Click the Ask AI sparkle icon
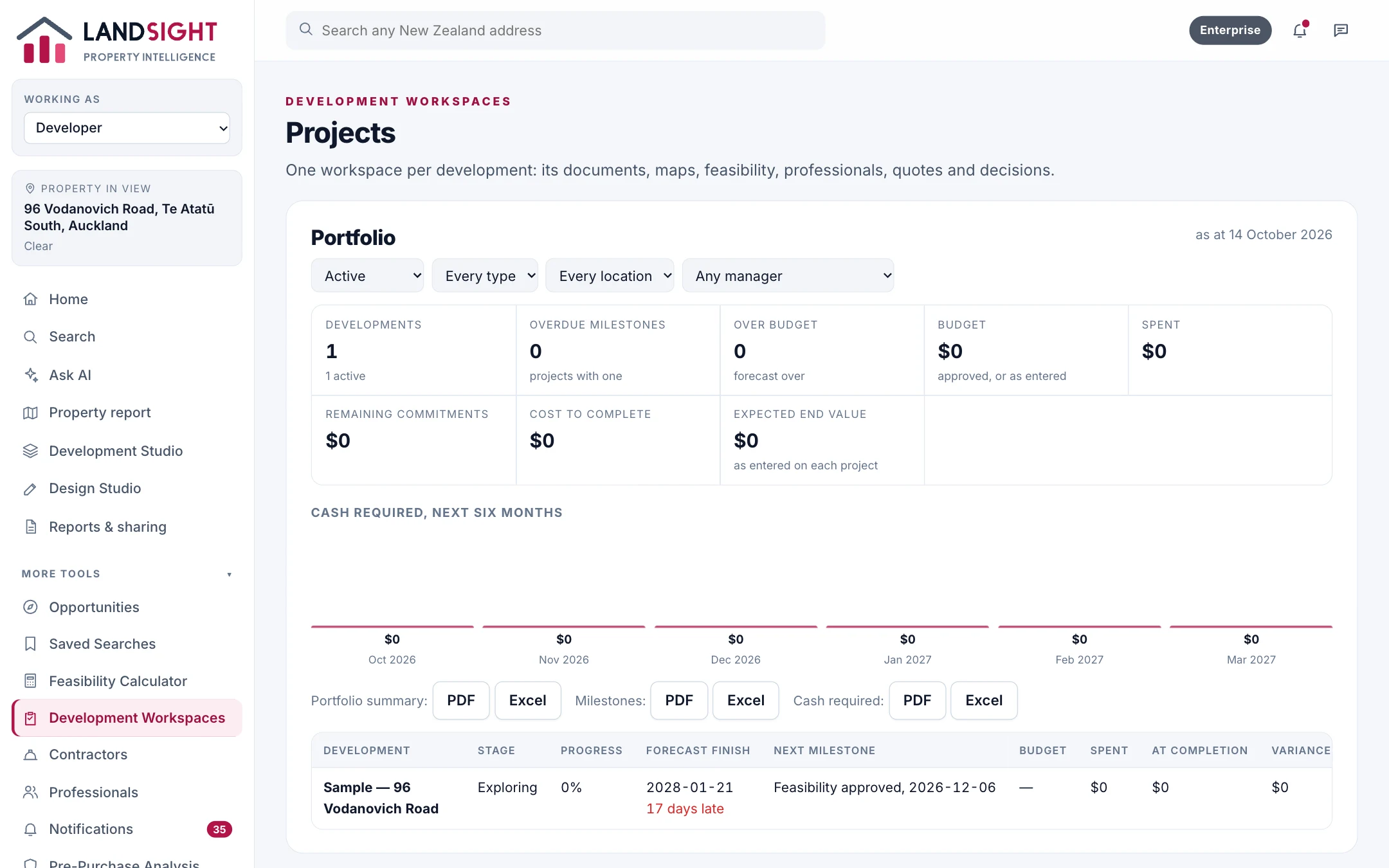The height and width of the screenshot is (868, 1389). pyautogui.click(x=30, y=375)
